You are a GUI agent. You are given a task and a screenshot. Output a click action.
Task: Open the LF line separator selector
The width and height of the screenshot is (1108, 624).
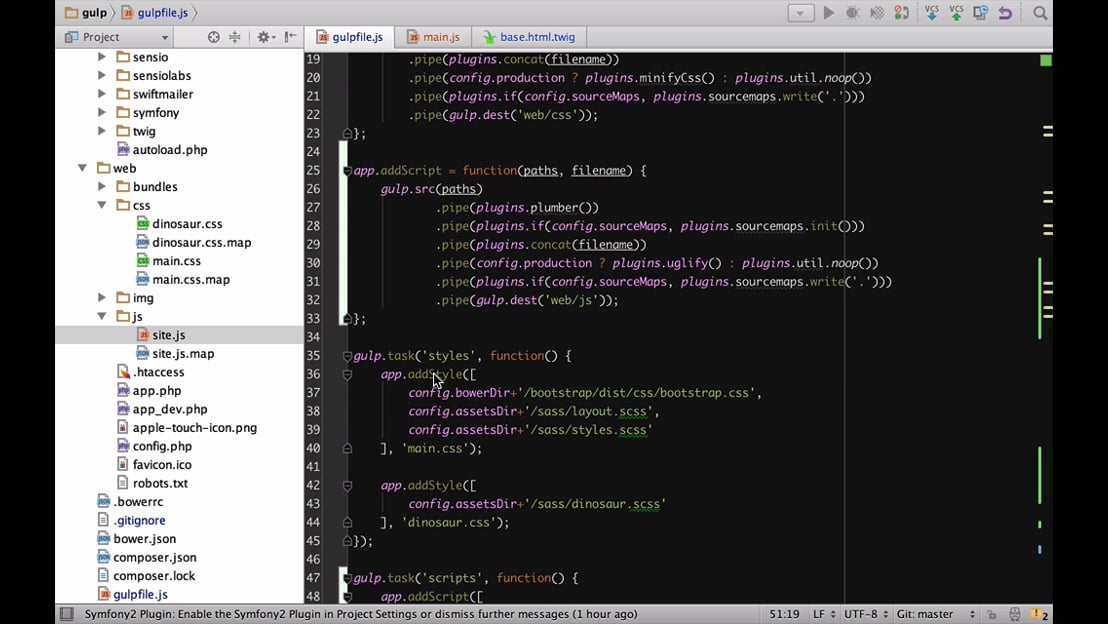tap(824, 614)
